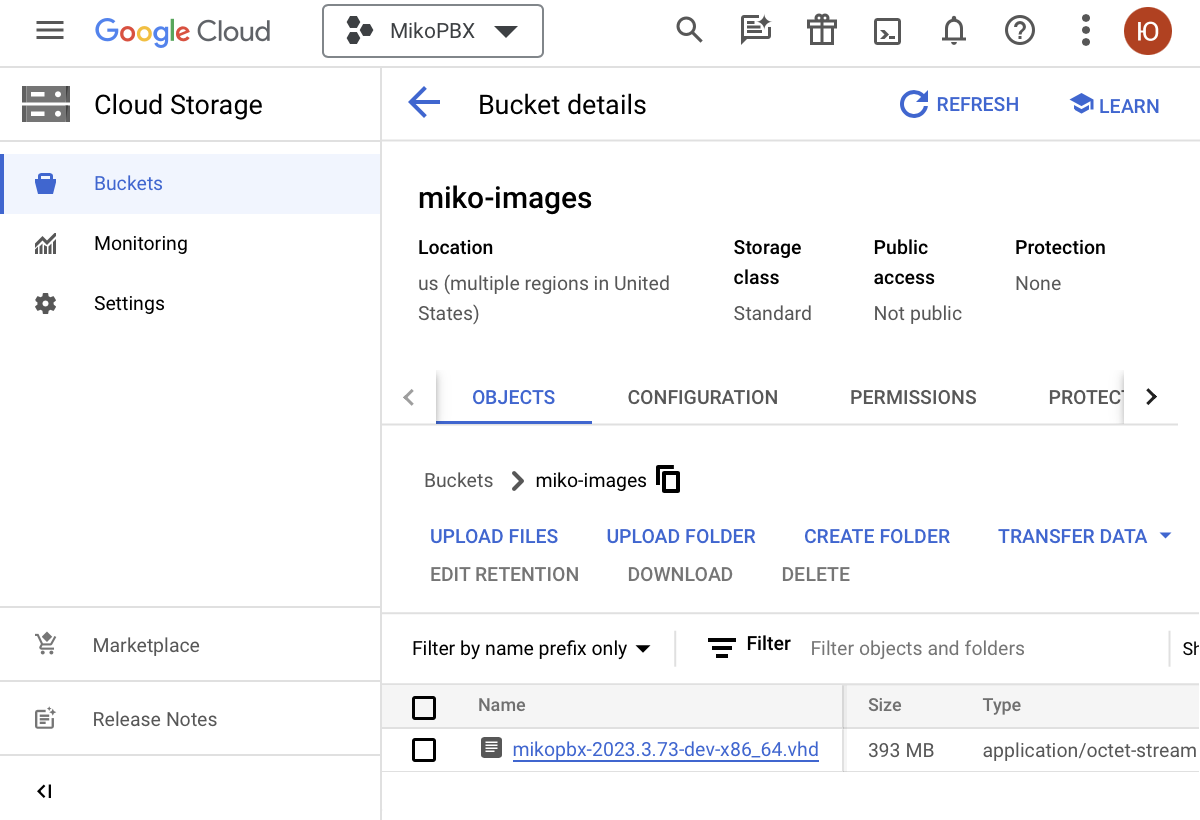
Task: Click the search magnifier icon
Action: pos(689,31)
